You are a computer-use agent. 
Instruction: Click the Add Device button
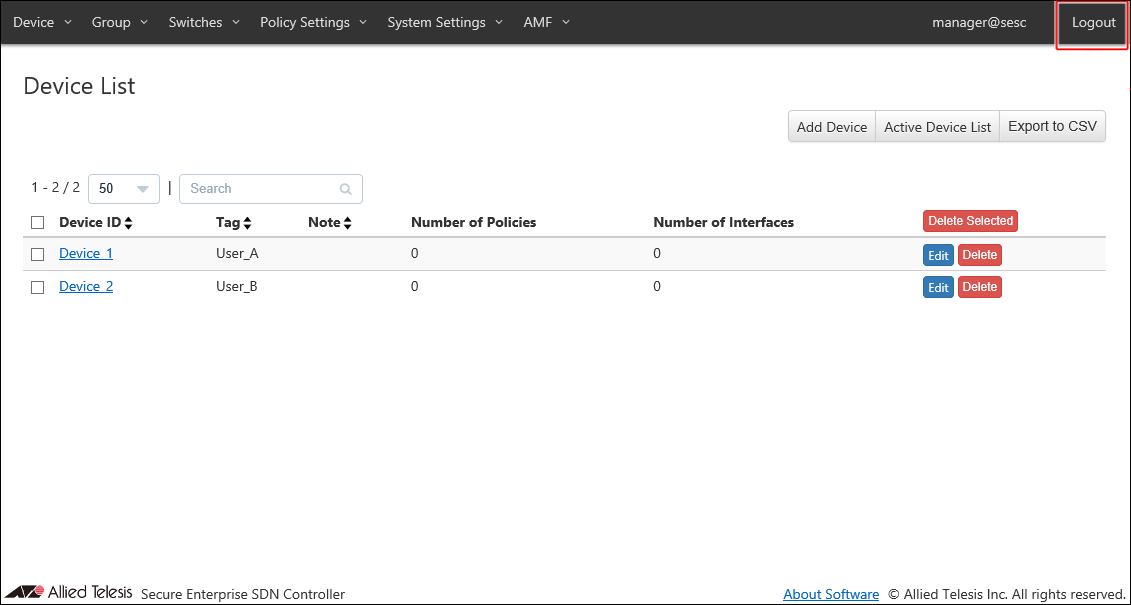pyautogui.click(x=832, y=127)
